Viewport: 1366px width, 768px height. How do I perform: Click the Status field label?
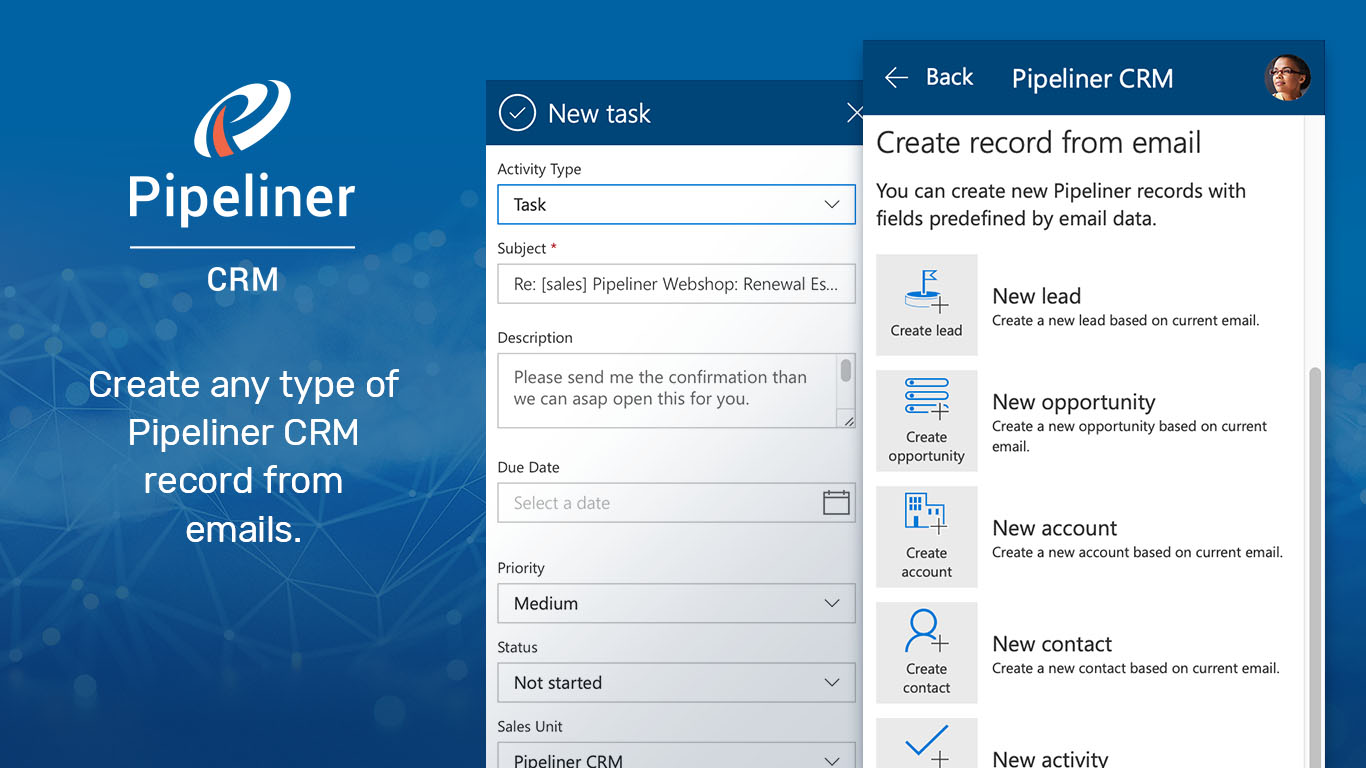pyautogui.click(x=518, y=647)
